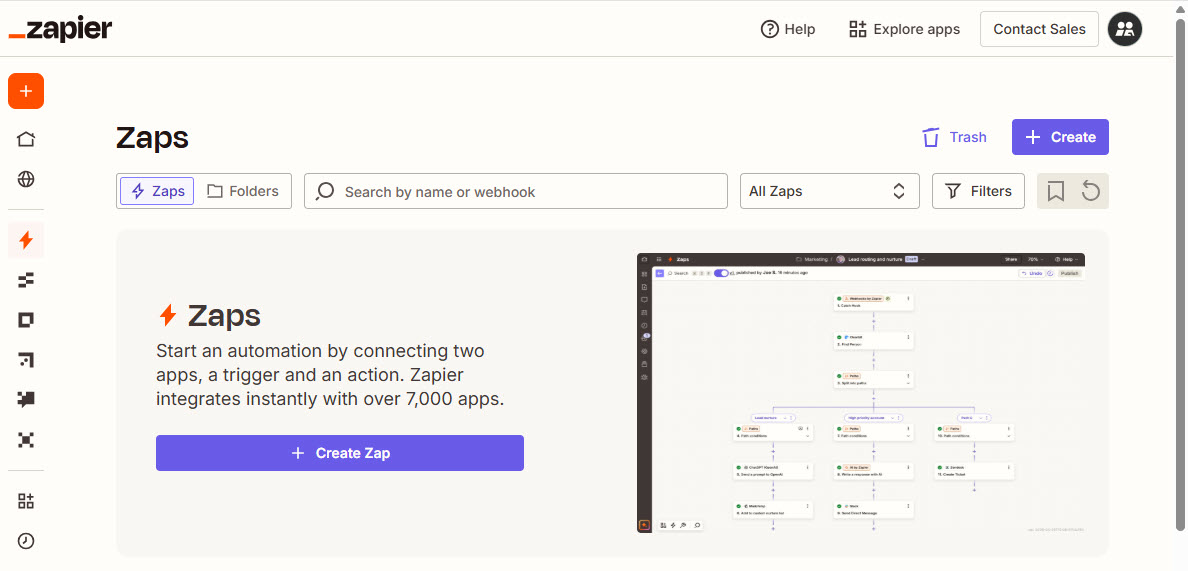Viewport: 1188px width, 571px height.
Task: Open the square Interfaces icon in sidebar
Action: [x=26, y=320]
